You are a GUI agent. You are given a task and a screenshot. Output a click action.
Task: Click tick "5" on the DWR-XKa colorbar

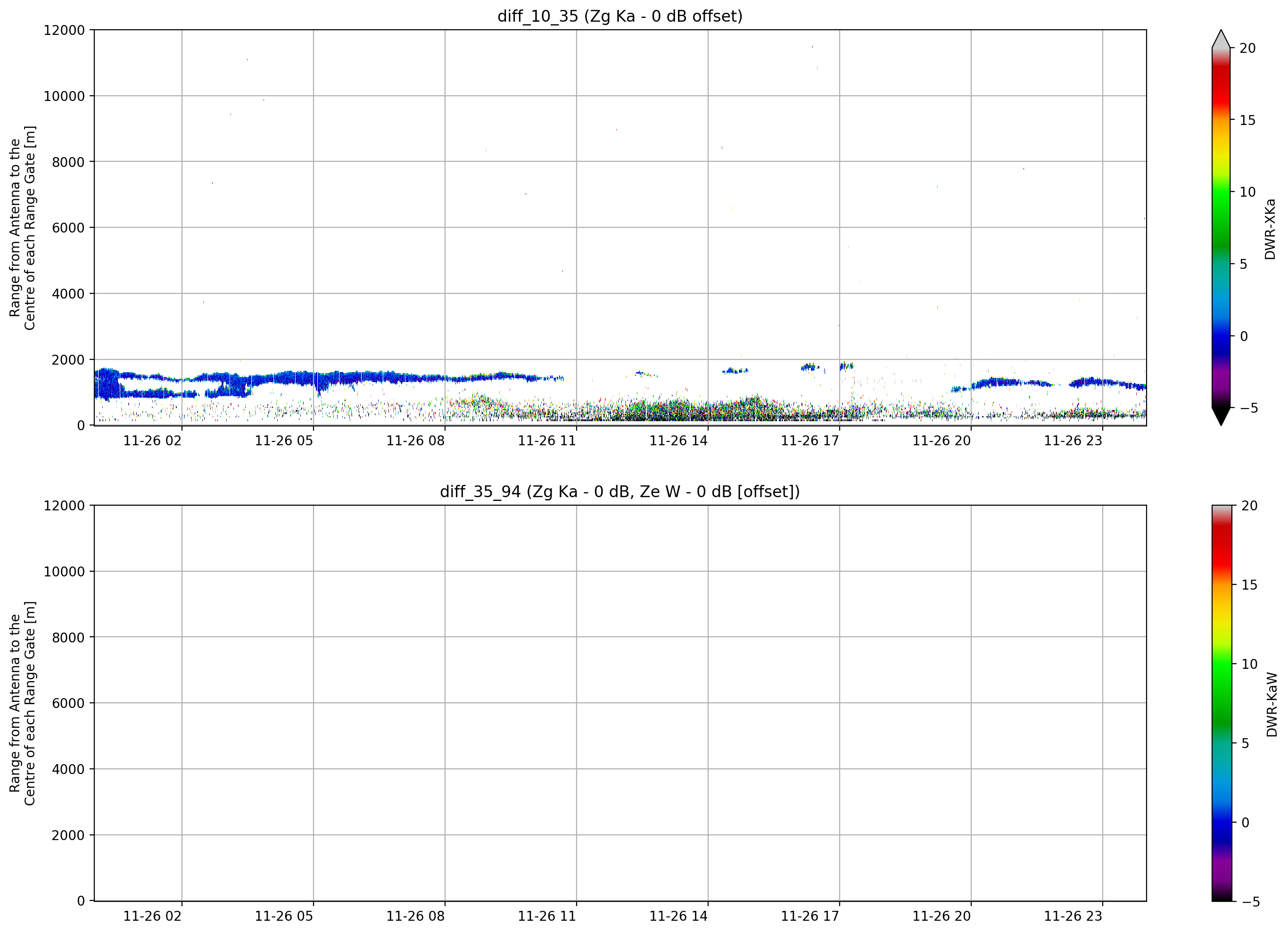point(1244,264)
